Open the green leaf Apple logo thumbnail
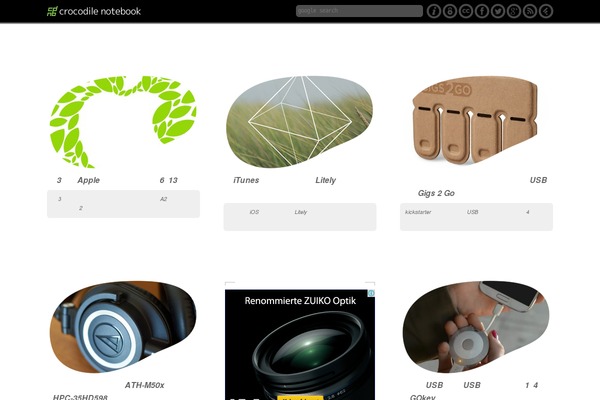Screen dimensions: 600x400 [123, 122]
